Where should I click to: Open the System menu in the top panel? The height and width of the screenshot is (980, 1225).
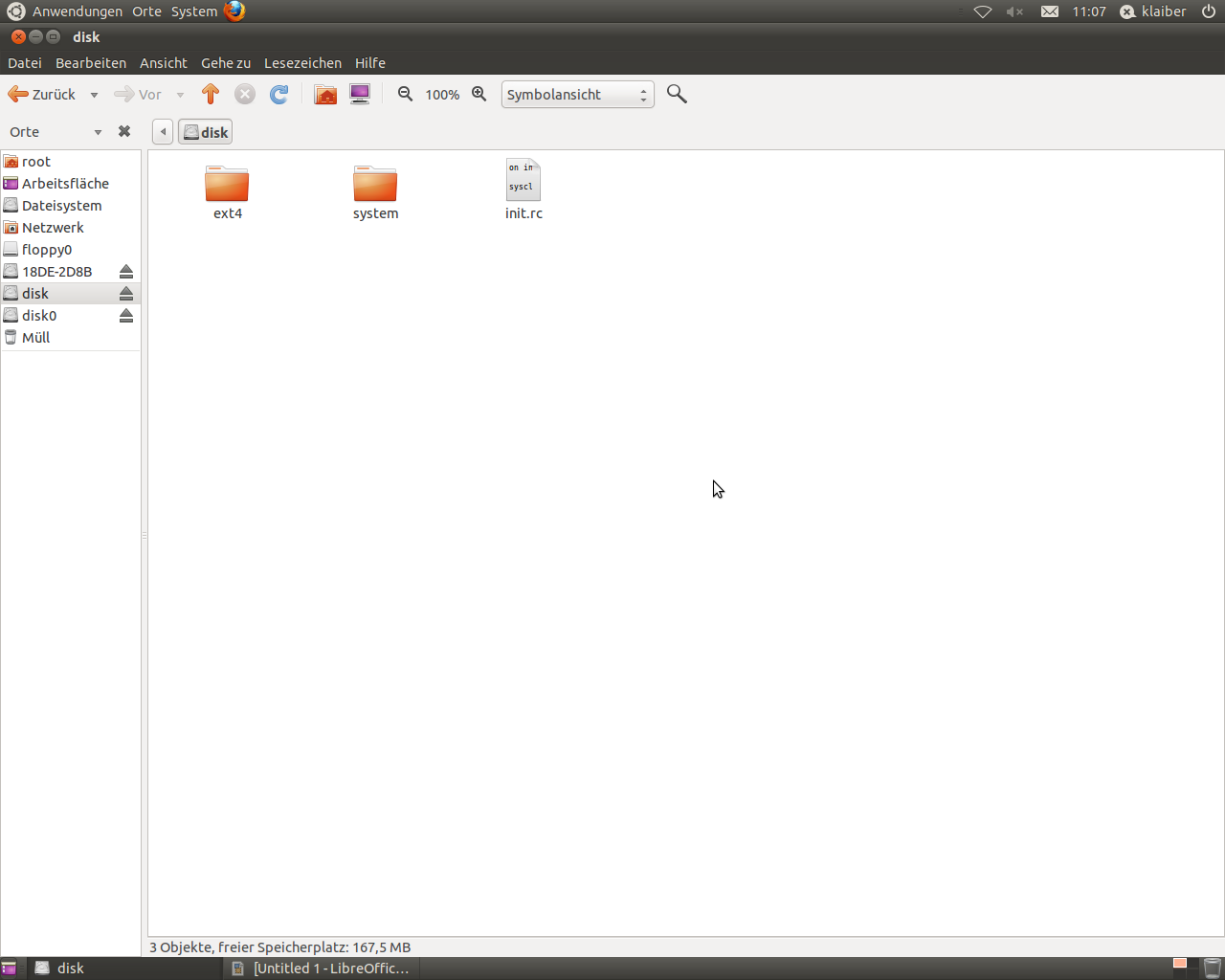pos(194,11)
